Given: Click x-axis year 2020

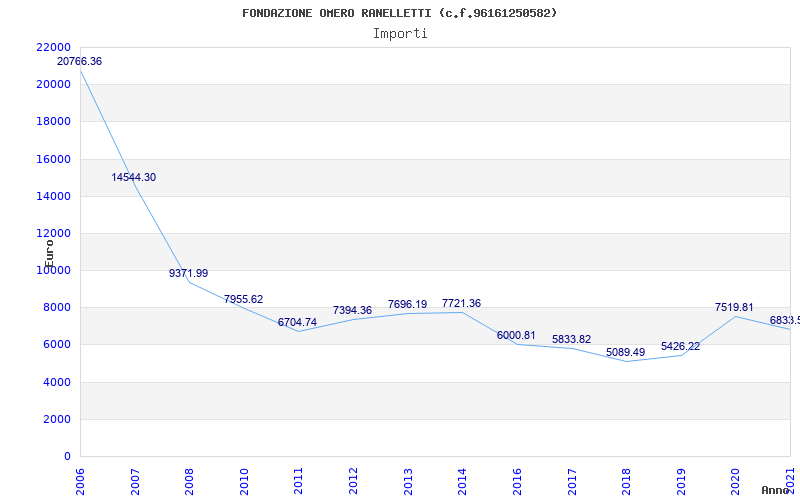Looking at the screenshot, I should pos(735,482).
